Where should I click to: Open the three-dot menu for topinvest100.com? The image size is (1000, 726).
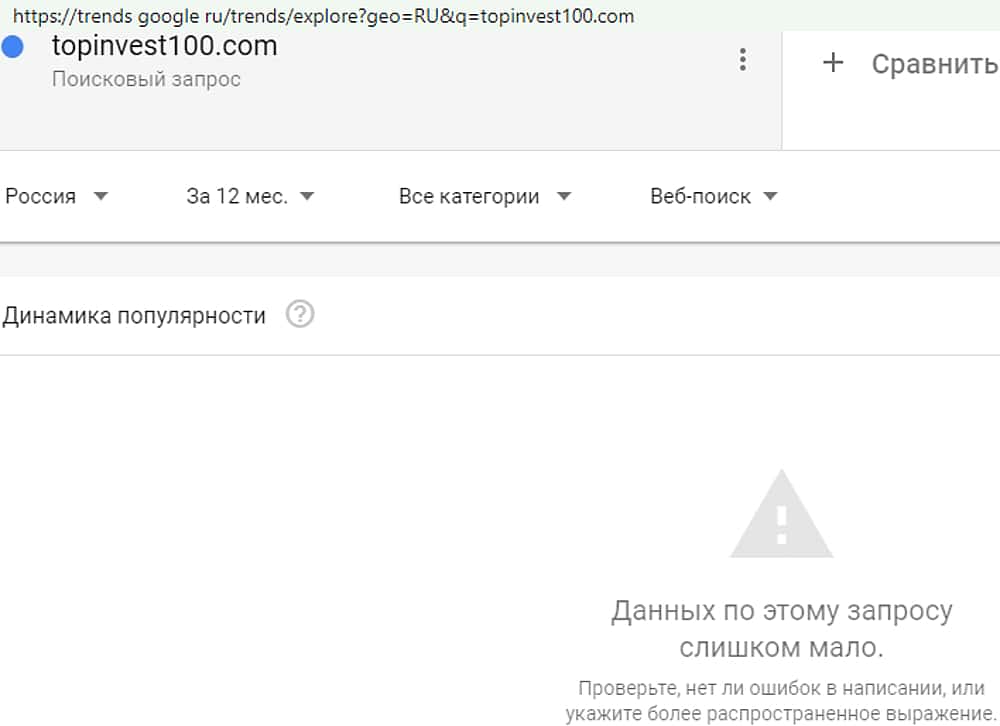coord(742,59)
